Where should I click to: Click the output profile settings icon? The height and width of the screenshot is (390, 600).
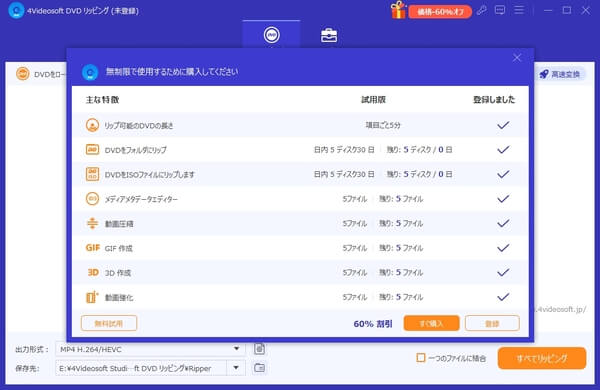click(x=259, y=349)
